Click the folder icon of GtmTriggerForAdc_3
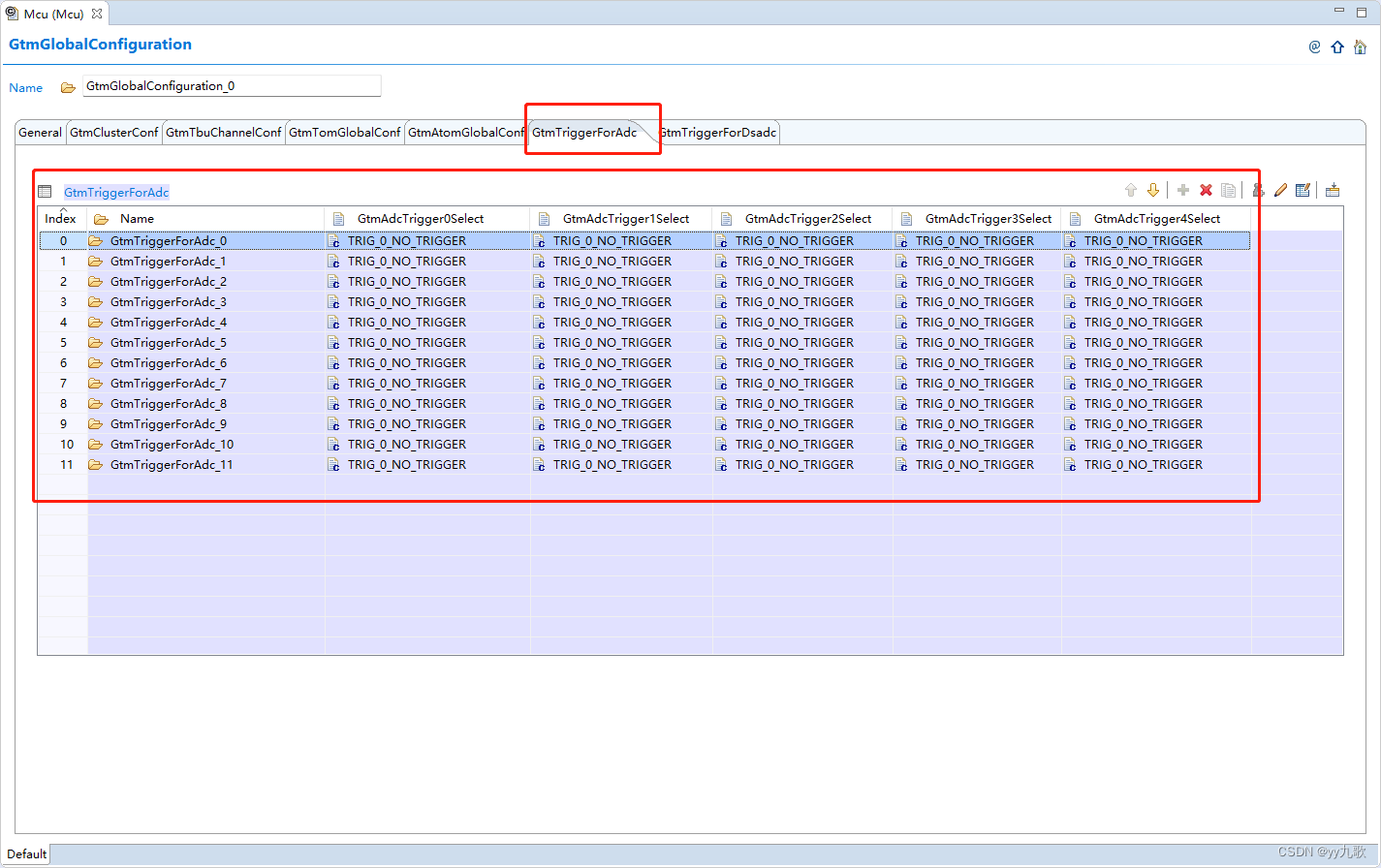 click(95, 302)
